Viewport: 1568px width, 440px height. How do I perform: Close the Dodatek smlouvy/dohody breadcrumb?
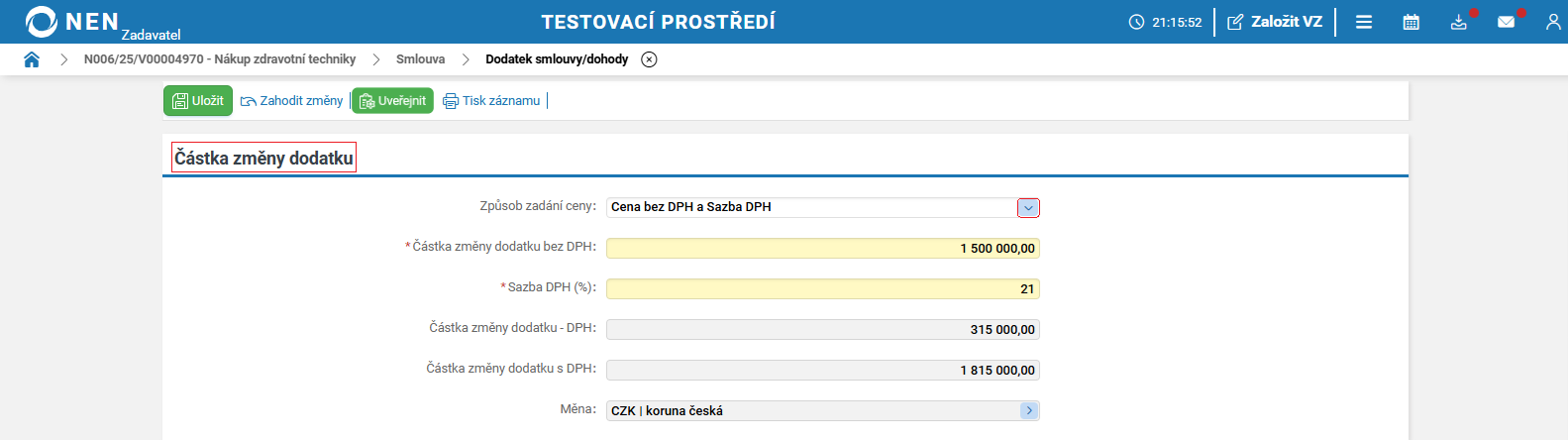pos(649,59)
